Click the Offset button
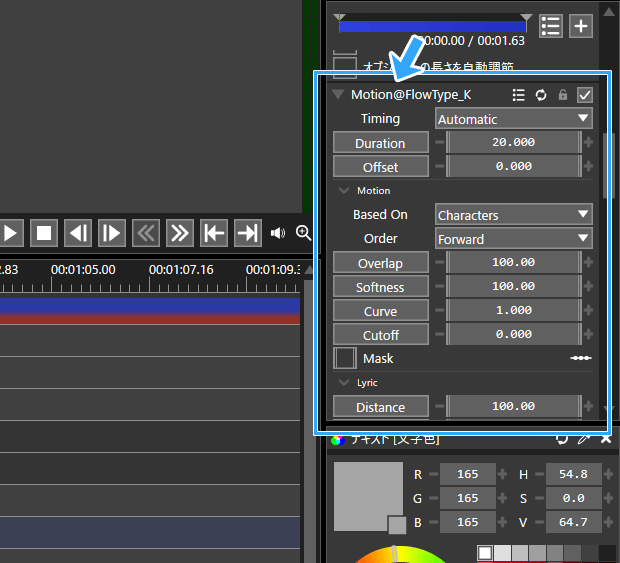Viewport: 620px width, 563px height. tap(380, 166)
